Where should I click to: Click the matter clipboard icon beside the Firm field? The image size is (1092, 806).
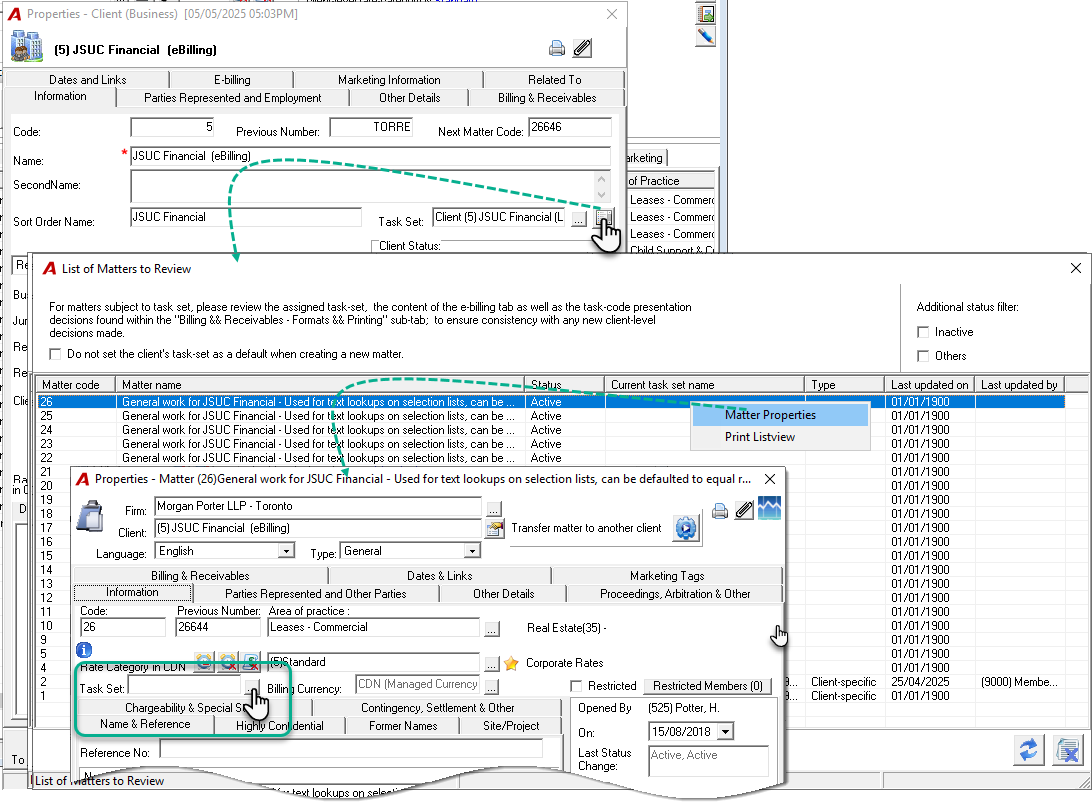91,516
